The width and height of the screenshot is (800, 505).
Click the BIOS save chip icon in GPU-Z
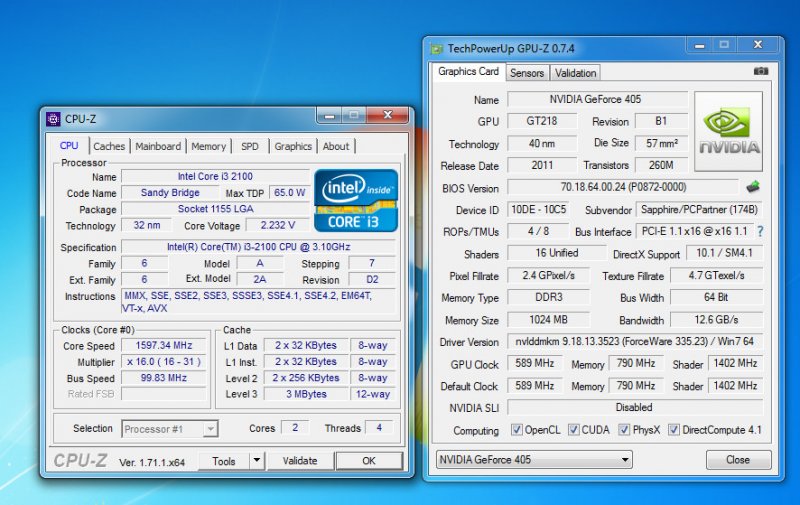click(x=753, y=187)
